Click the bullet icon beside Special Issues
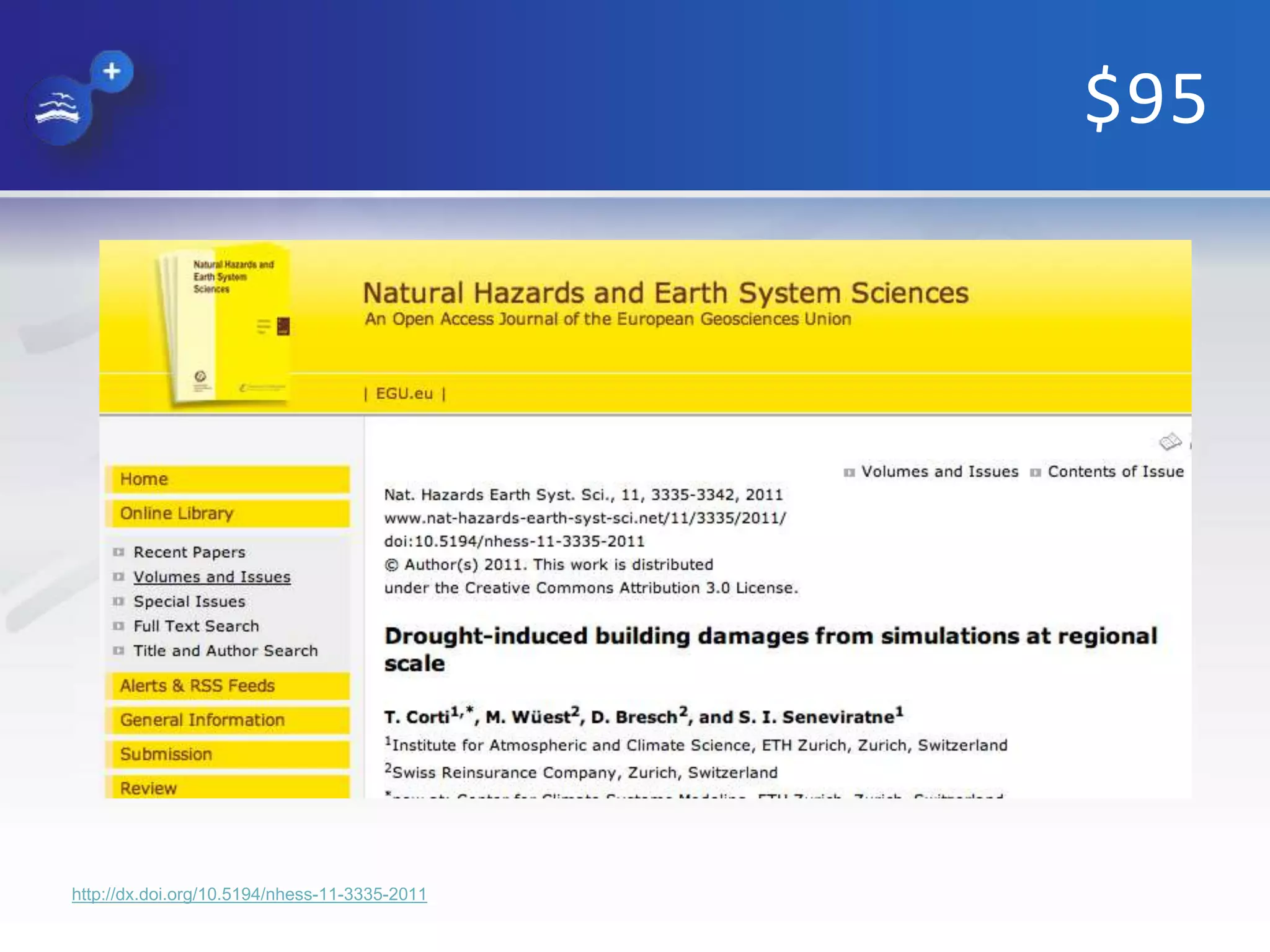This screenshot has height=952, width=1270. coord(118,601)
